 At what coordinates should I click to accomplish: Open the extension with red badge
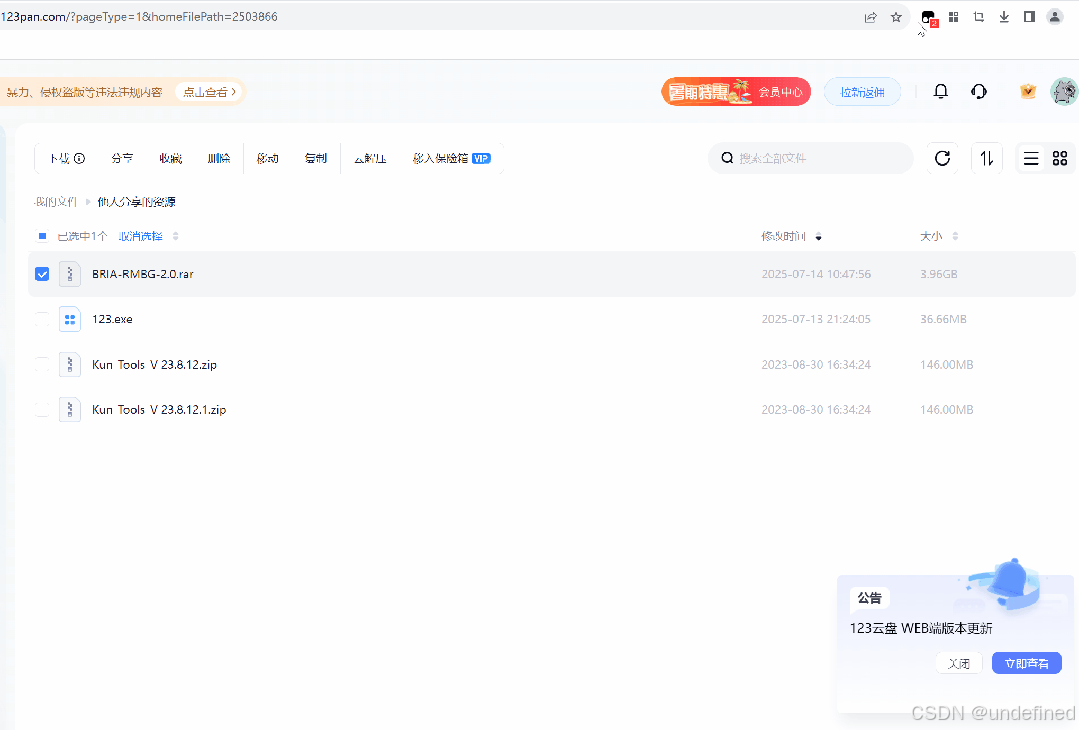pos(928,18)
